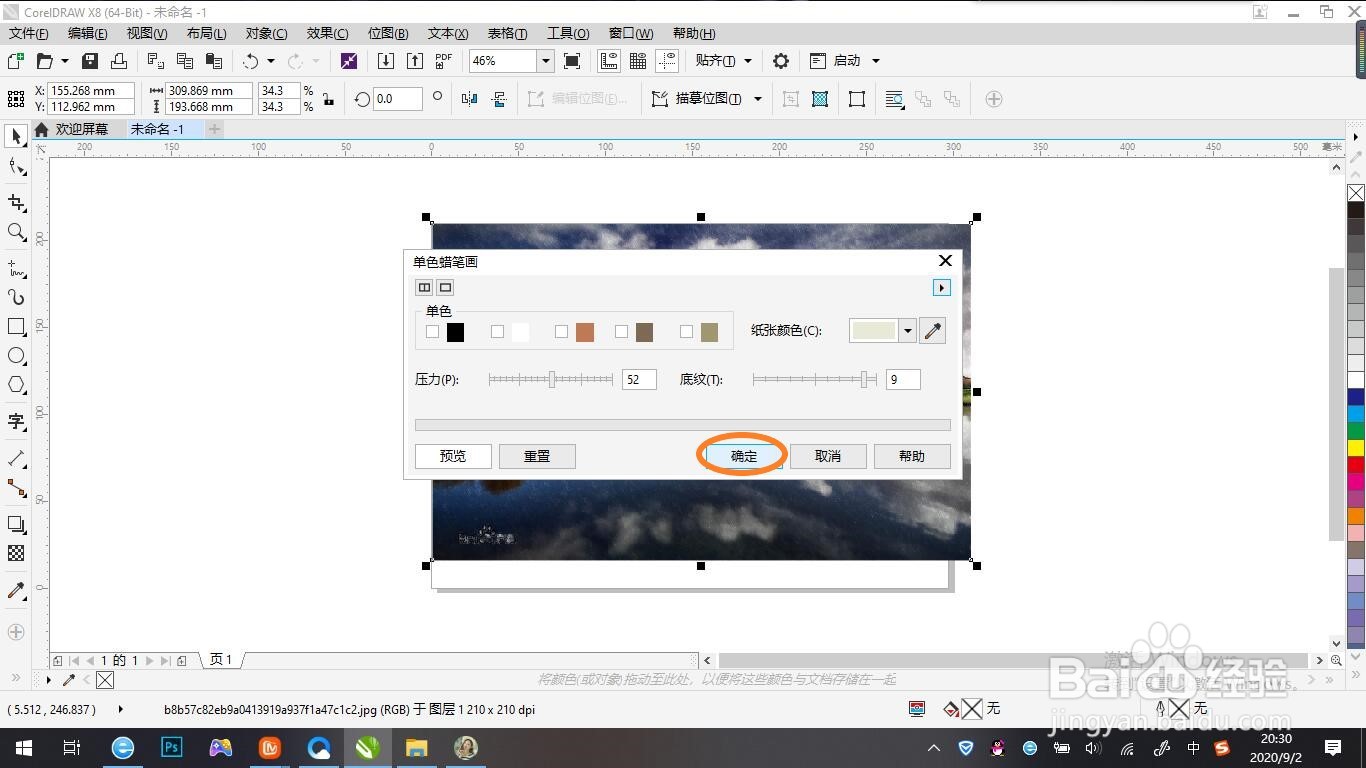Click the 压力 pressure slider

(x=551, y=380)
